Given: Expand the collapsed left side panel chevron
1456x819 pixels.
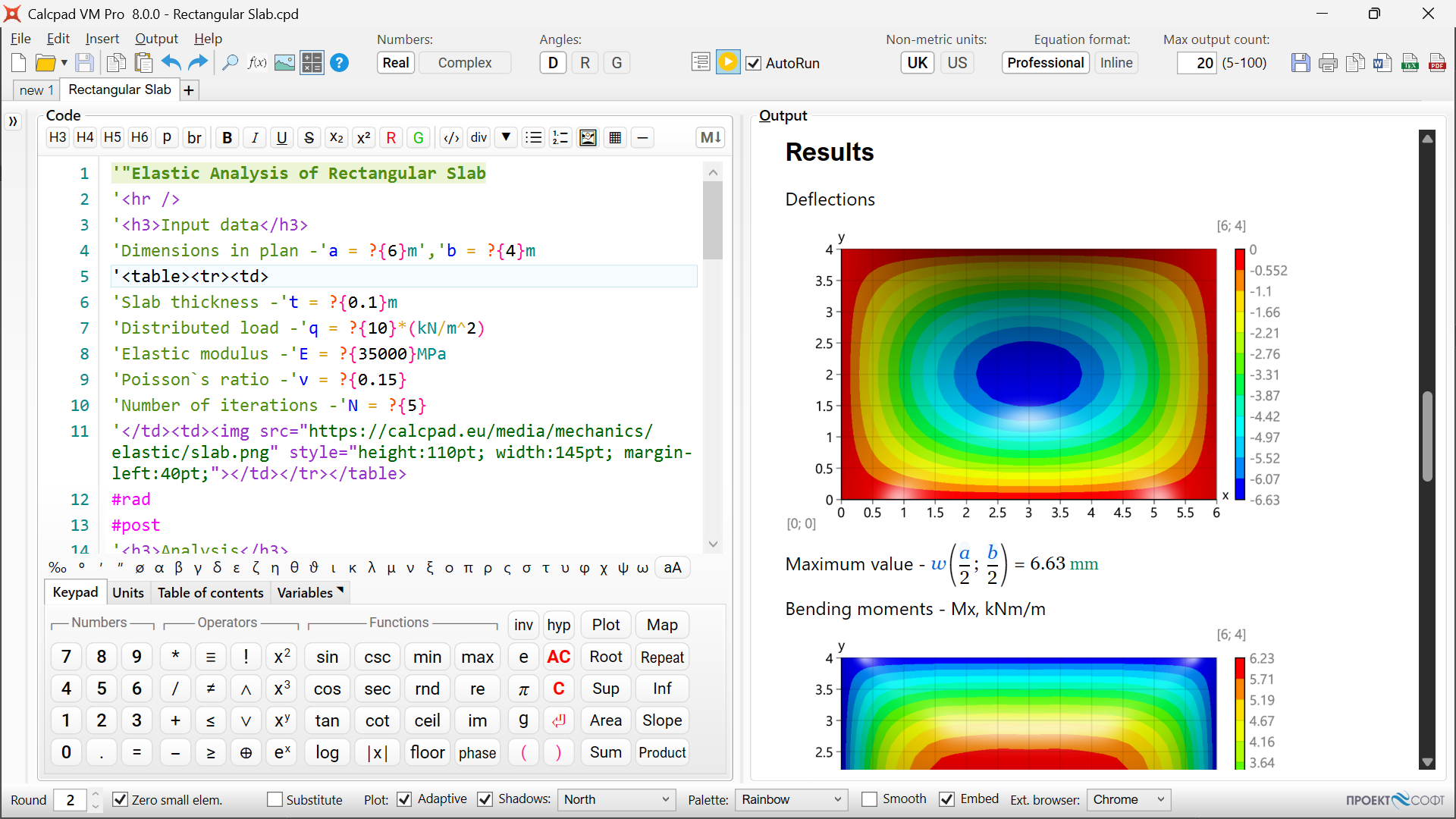Looking at the screenshot, I should click(13, 121).
